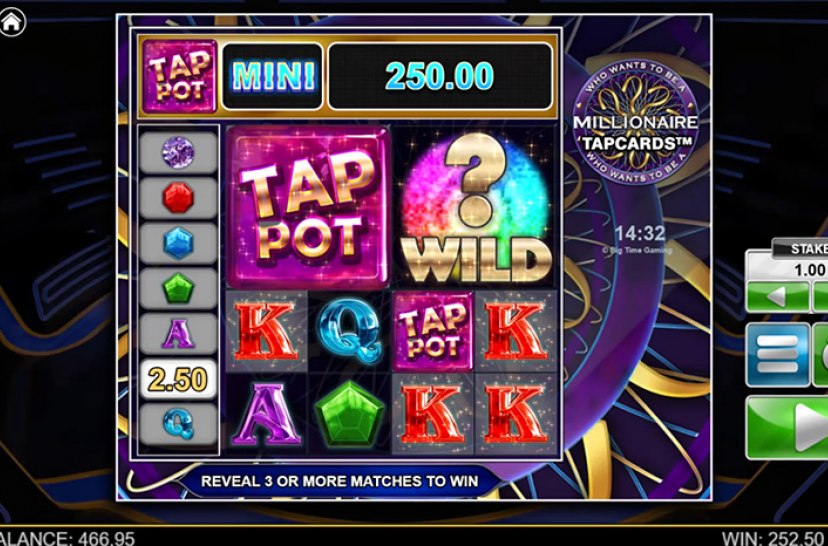Select the green pentagon gem card

350,413
